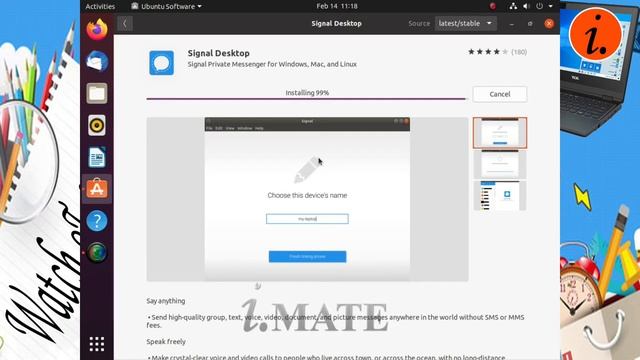This screenshot has height=360, width=640.
Task: Open the Activities overview
Action: coord(100,6)
